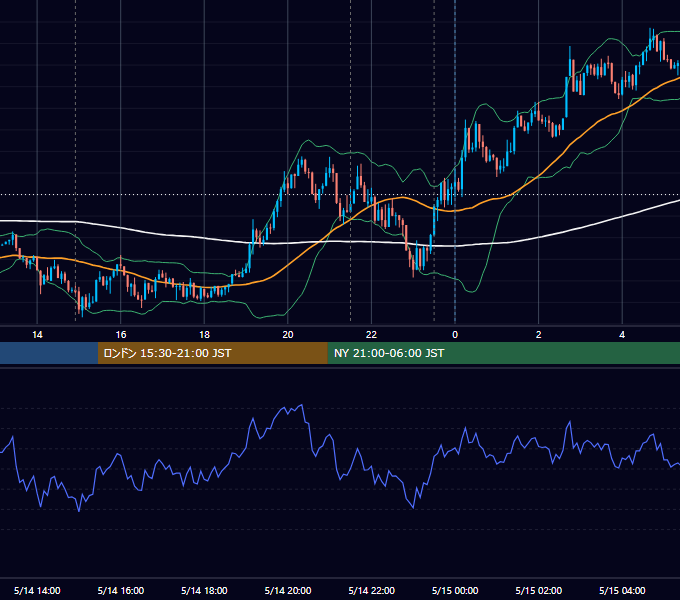Click the 5/15 02:00 time label

click(539, 590)
